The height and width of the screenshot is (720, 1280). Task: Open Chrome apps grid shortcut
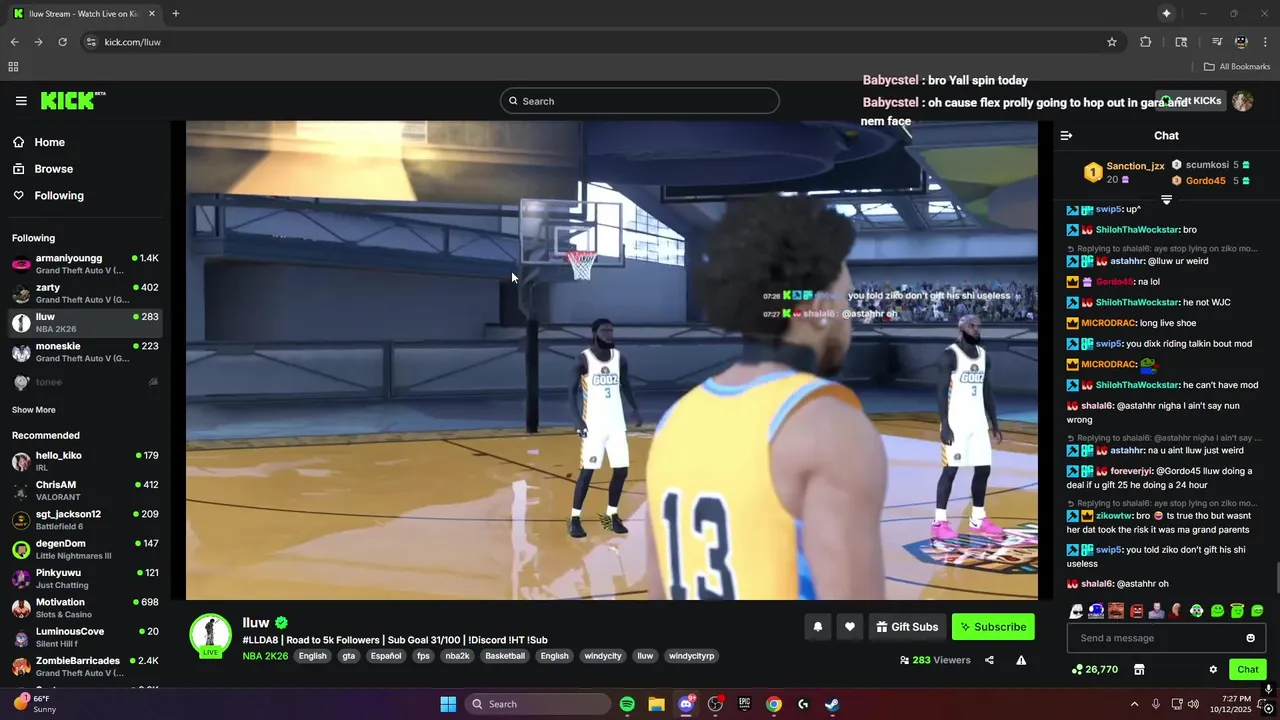click(x=13, y=67)
